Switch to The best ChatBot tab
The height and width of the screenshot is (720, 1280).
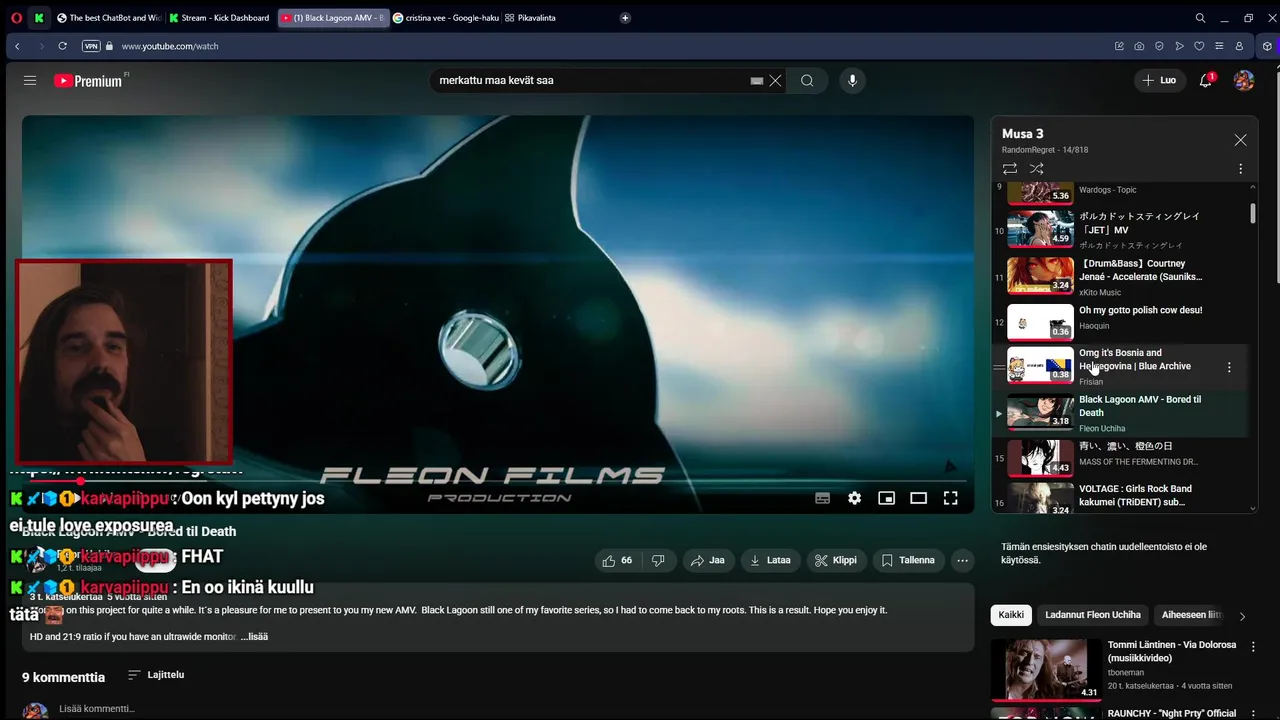click(x=109, y=18)
